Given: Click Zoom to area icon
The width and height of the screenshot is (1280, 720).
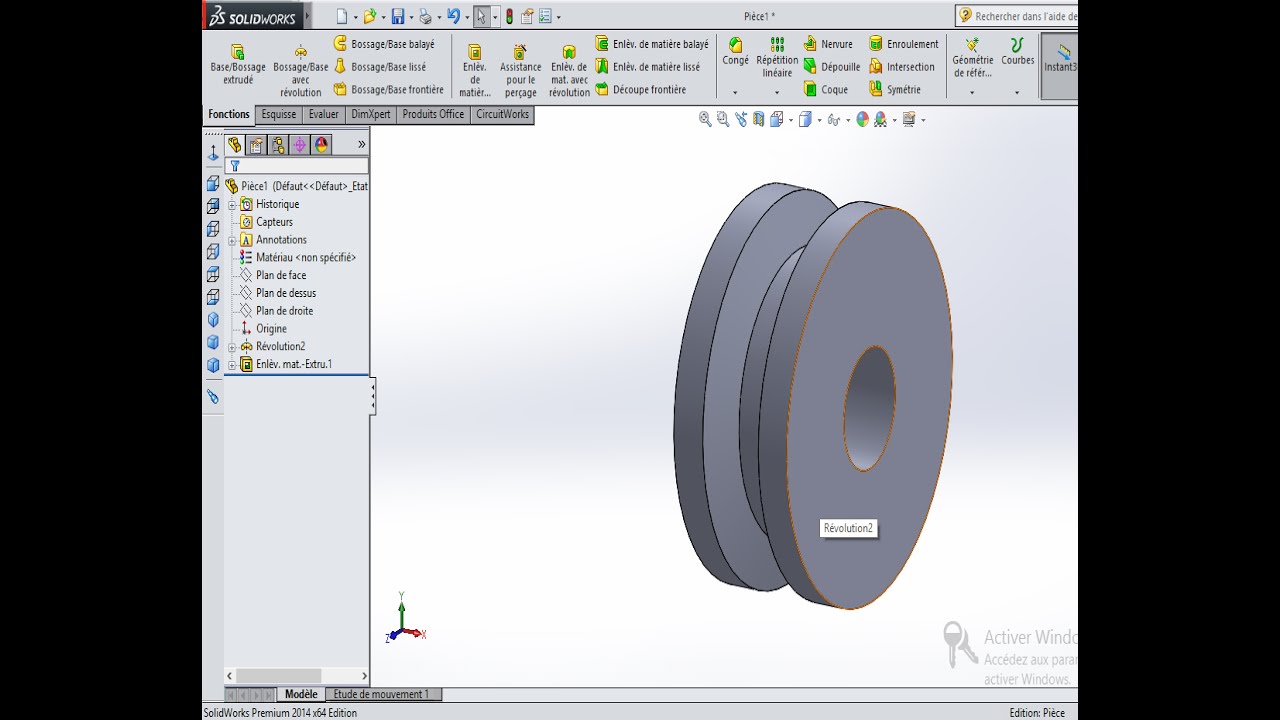Looking at the screenshot, I should (x=723, y=119).
